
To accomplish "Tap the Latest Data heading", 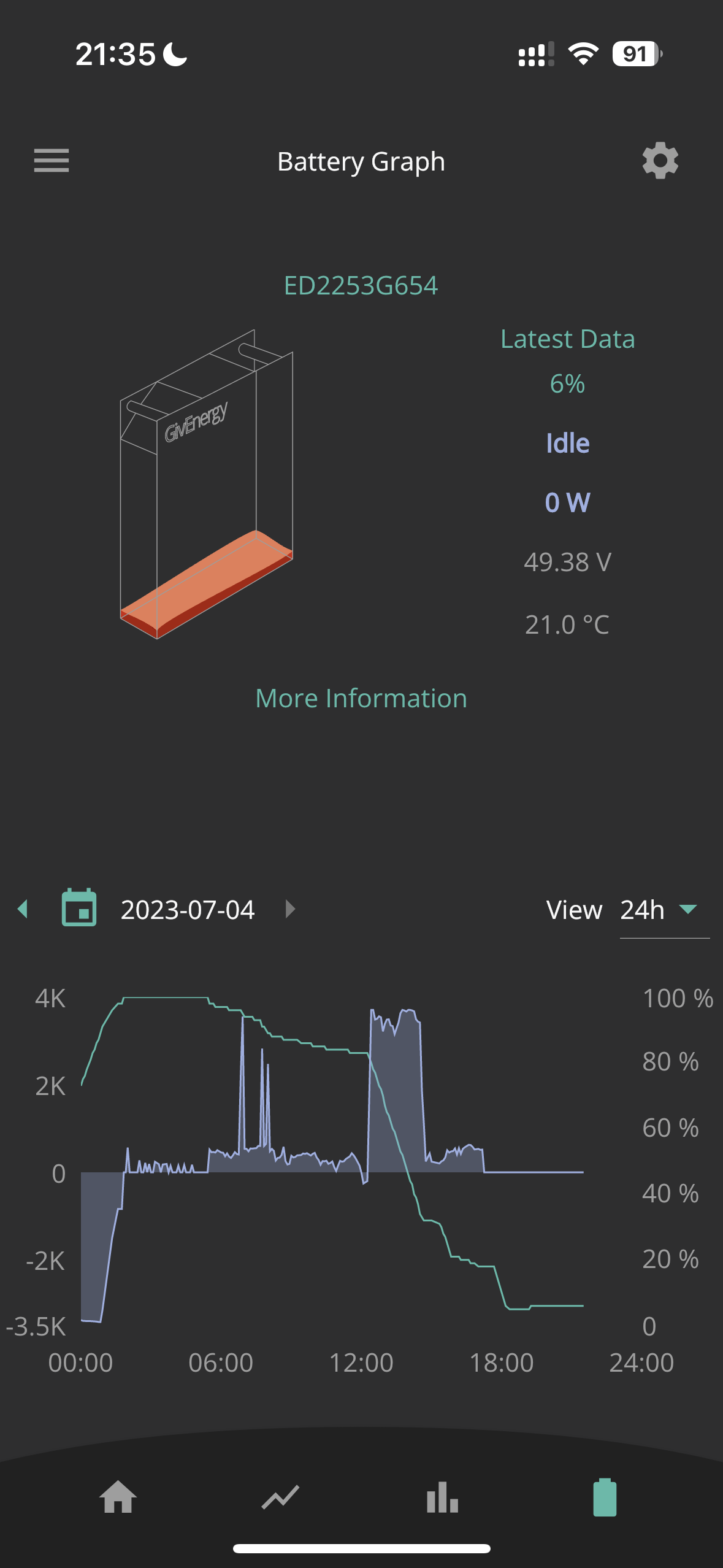I will pos(568,339).
